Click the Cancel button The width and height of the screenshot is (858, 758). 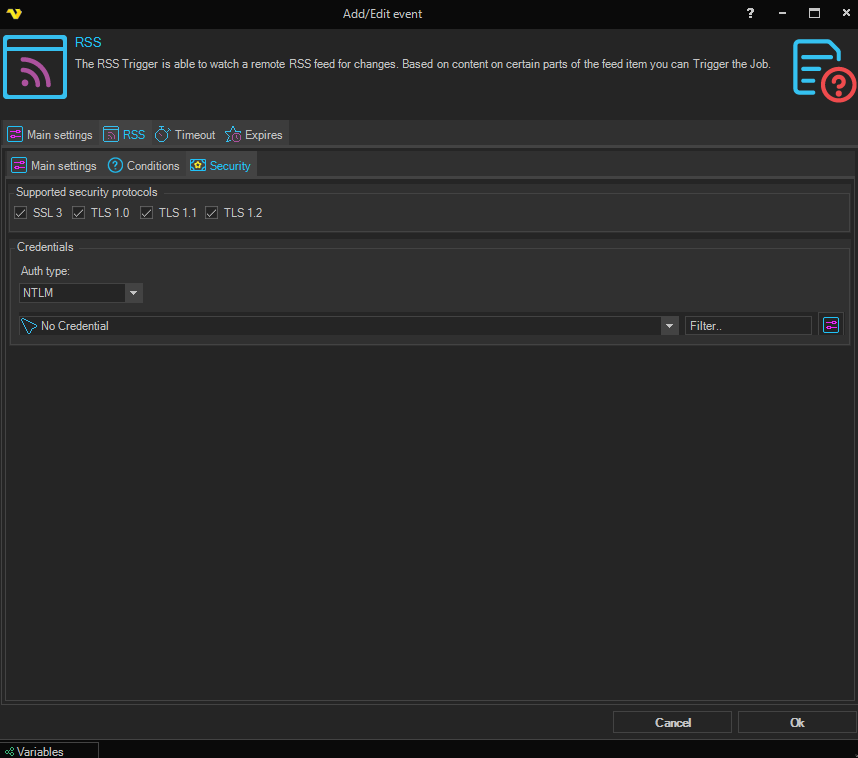(672, 722)
